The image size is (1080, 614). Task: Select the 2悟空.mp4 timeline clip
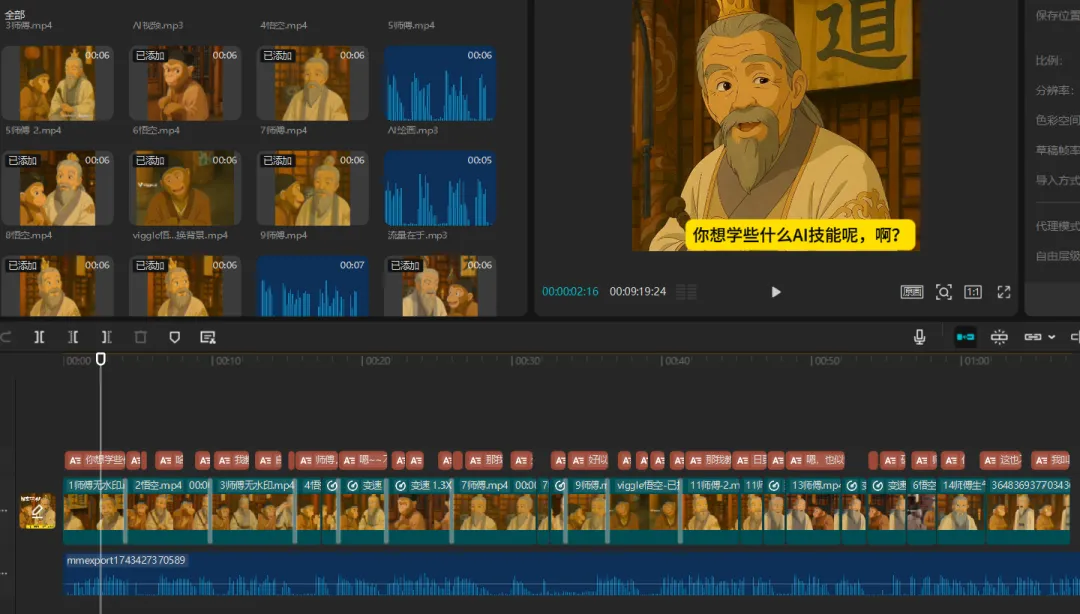[x=169, y=511]
